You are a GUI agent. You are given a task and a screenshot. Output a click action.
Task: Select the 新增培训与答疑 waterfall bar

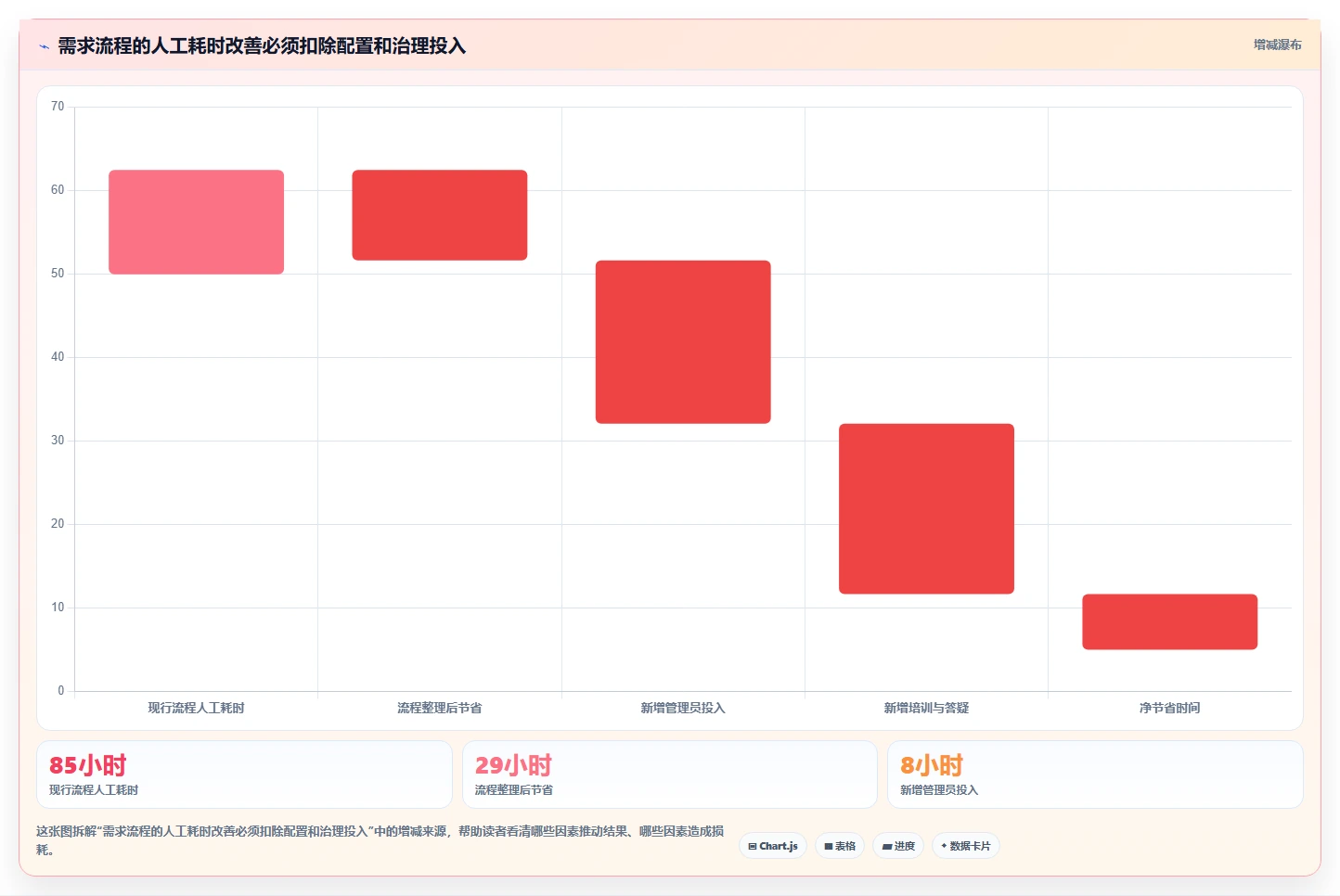926,508
